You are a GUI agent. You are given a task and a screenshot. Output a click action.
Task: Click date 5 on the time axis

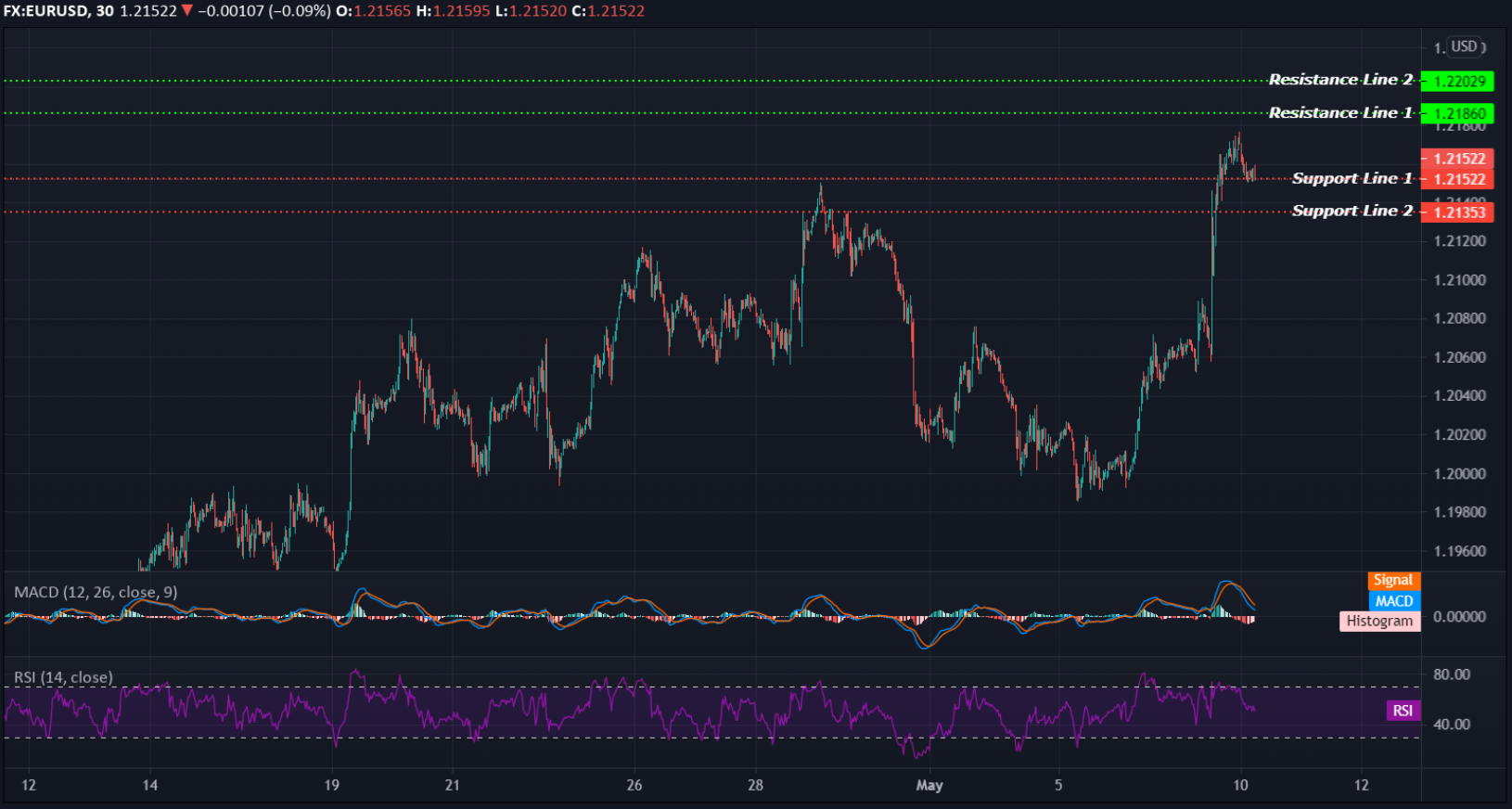(1058, 786)
